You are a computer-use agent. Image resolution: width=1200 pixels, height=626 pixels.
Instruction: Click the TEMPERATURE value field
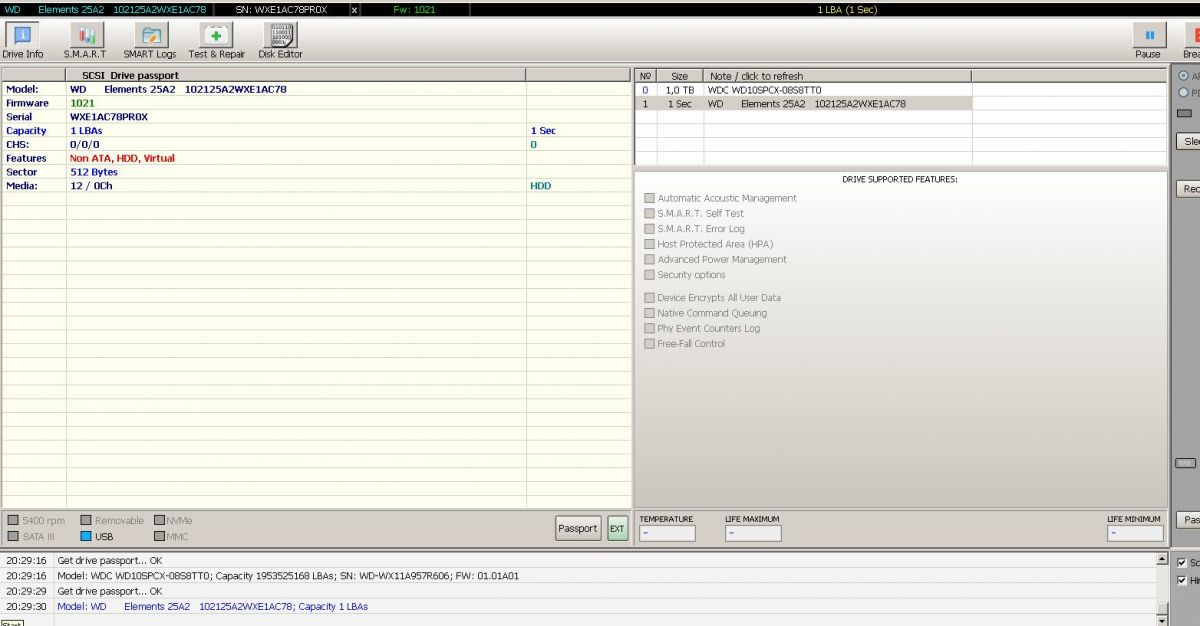tap(667, 533)
